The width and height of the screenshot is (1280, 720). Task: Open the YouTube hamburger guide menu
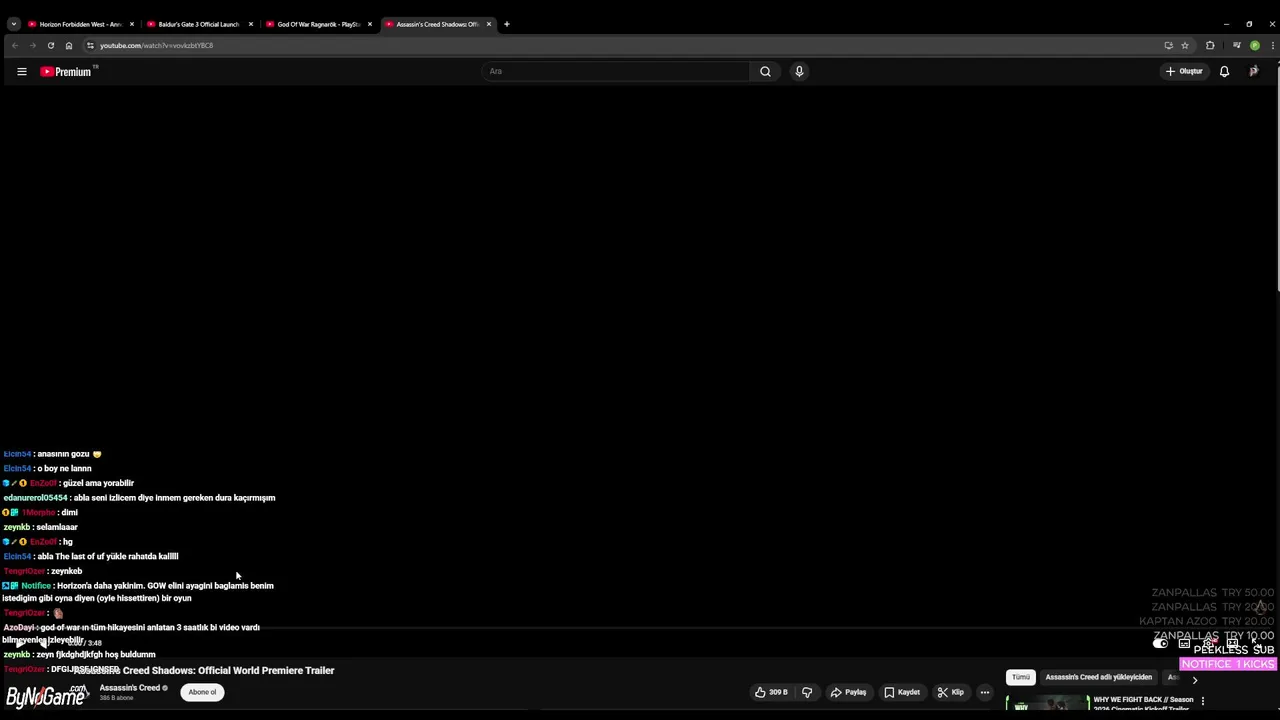pyautogui.click(x=21, y=71)
